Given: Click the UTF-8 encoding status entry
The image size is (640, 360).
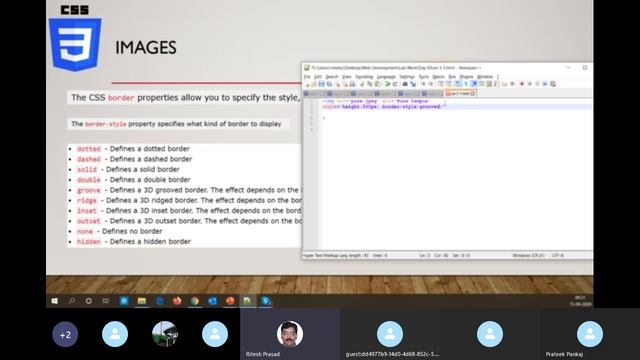Looking at the screenshot, I should tap(558, 256).
